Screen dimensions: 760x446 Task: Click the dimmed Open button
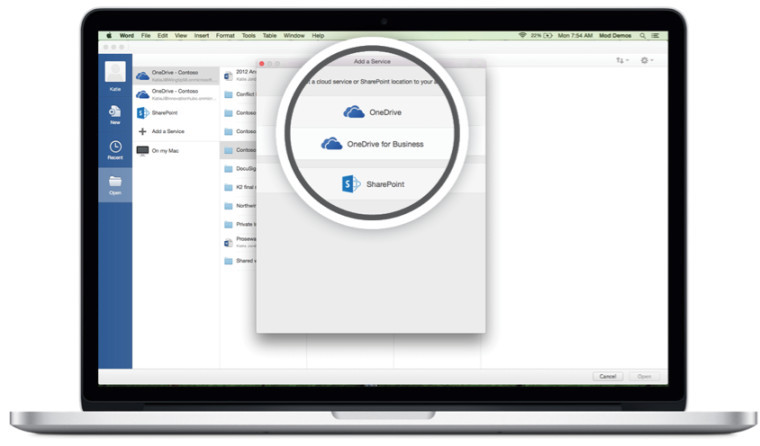644,376
